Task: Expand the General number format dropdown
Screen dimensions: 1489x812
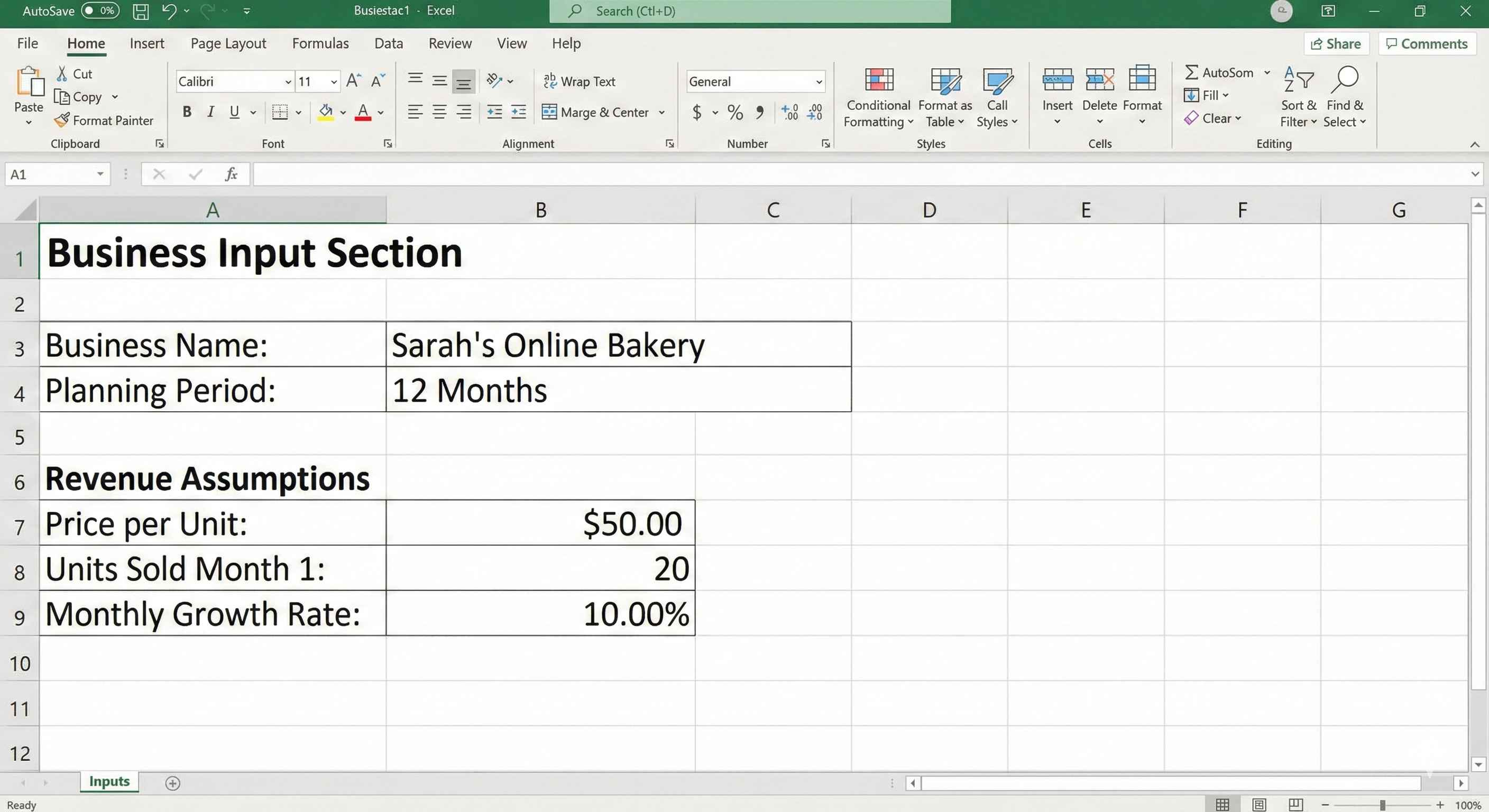Action: 819,82
